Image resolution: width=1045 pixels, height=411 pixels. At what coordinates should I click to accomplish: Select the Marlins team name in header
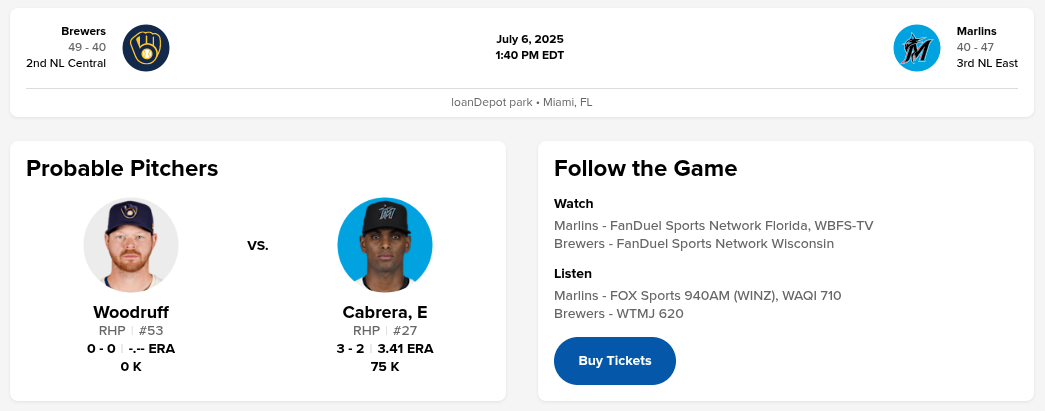click(x=976, y=31)
